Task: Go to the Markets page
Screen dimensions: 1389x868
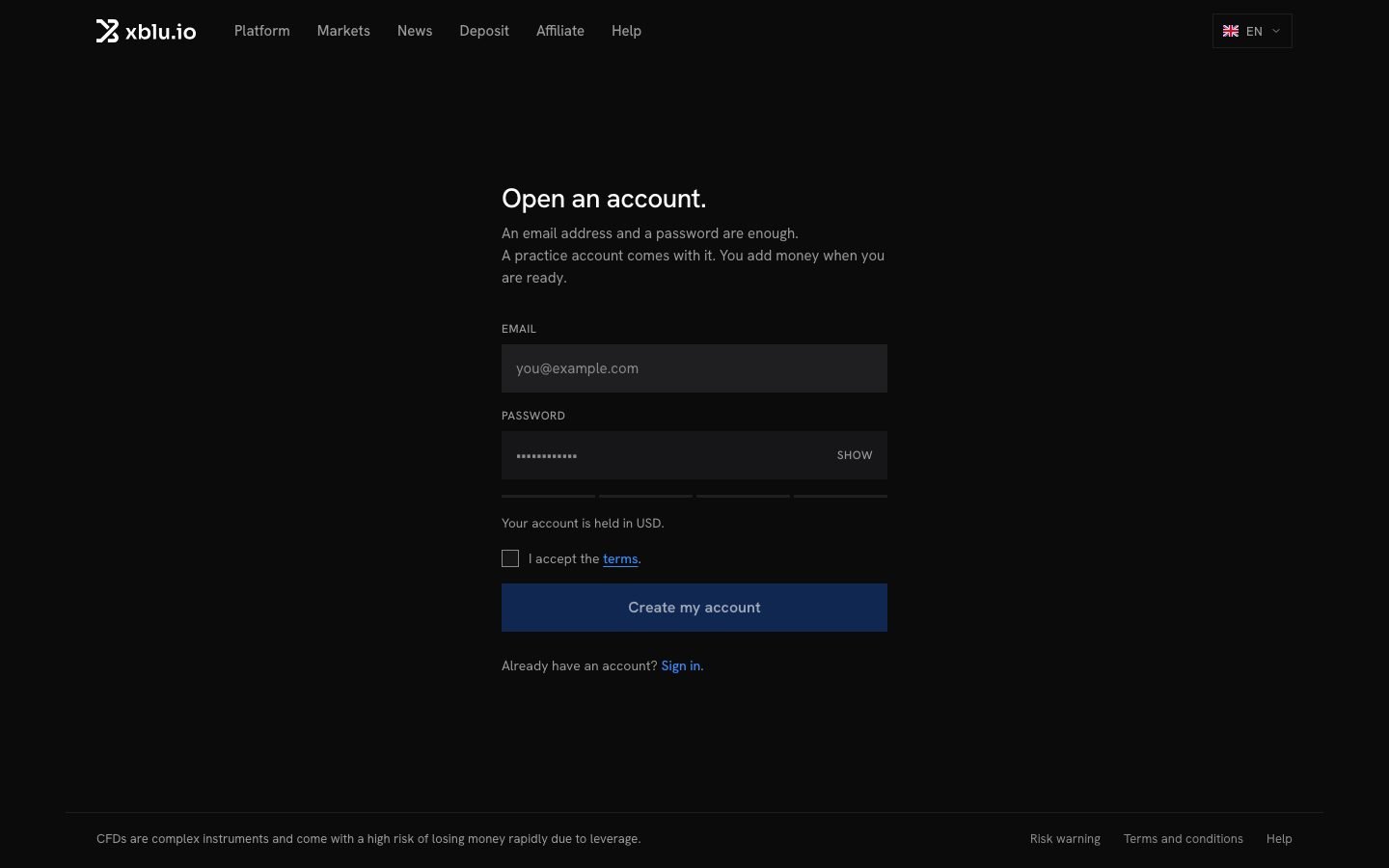Action: [343, 31]
